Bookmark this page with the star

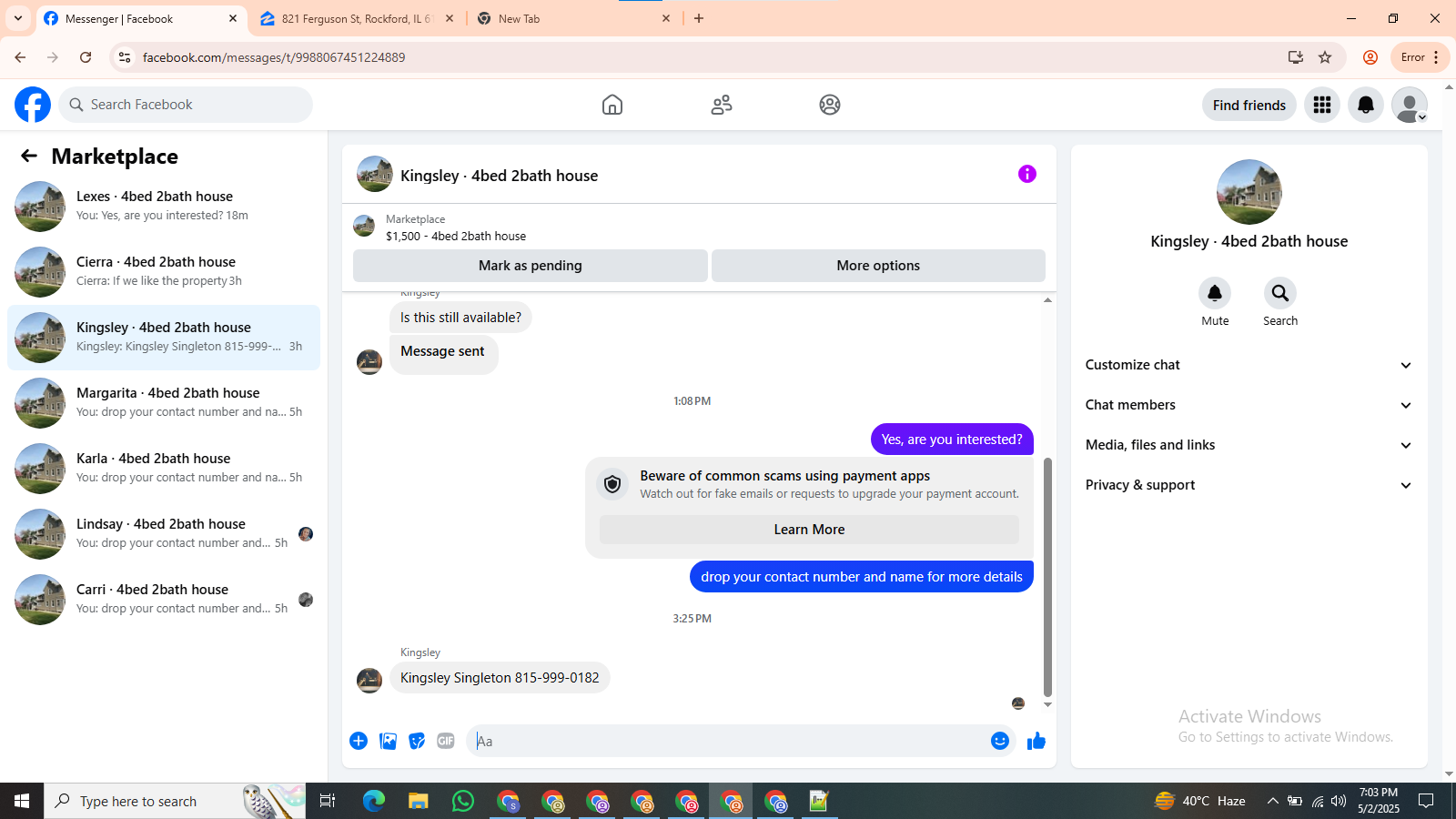(1325, 57)
